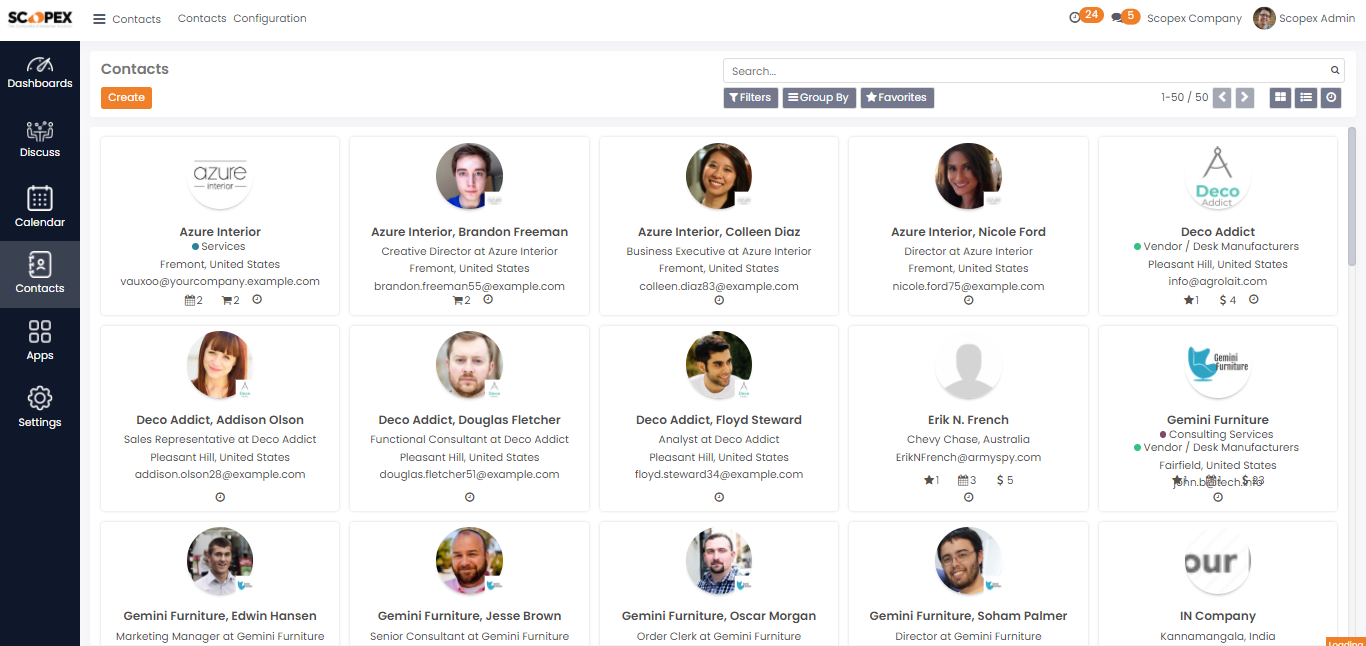1366x646 pixels.
Task: Open the Scopex Admin user menu
Action: tap(1304, 18)
